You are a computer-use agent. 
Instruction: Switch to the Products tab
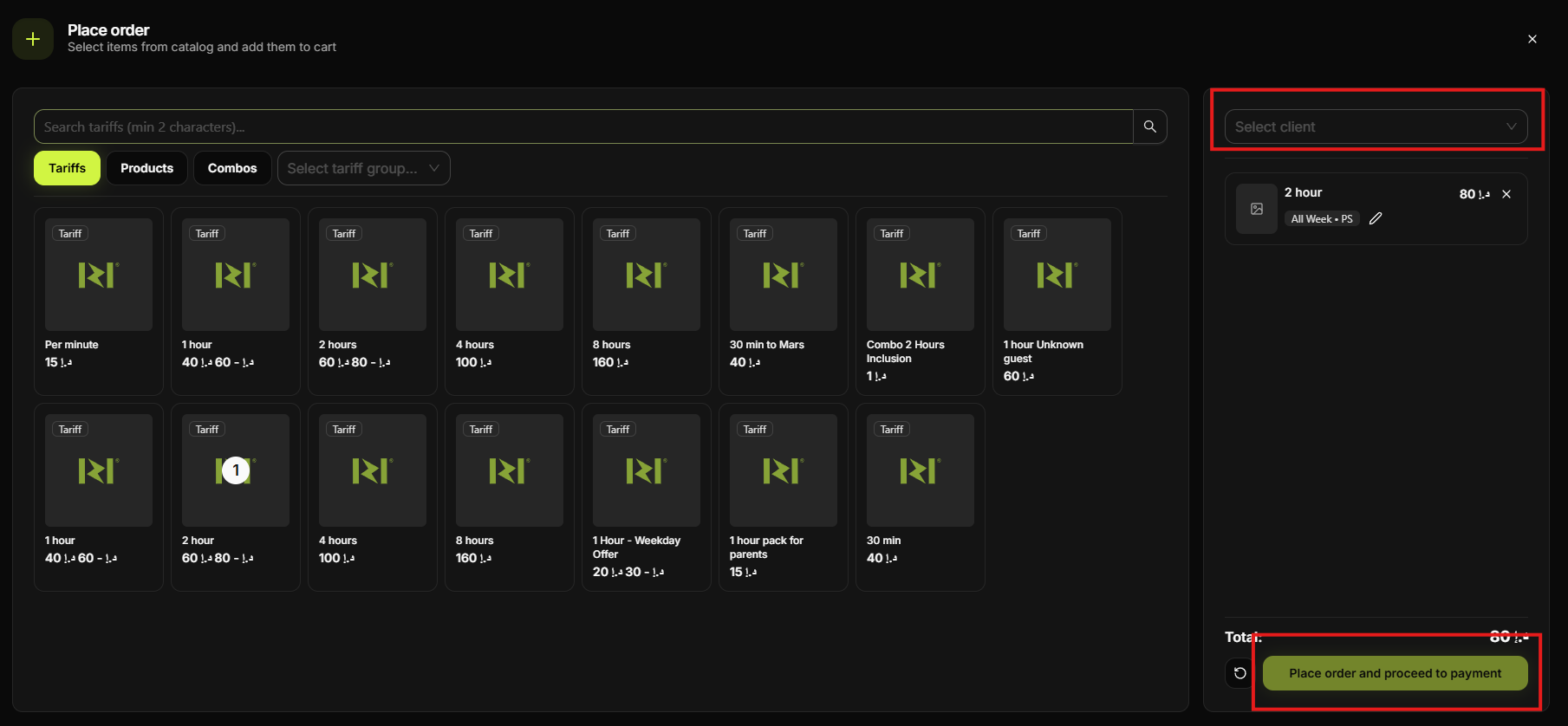[146, 168]
